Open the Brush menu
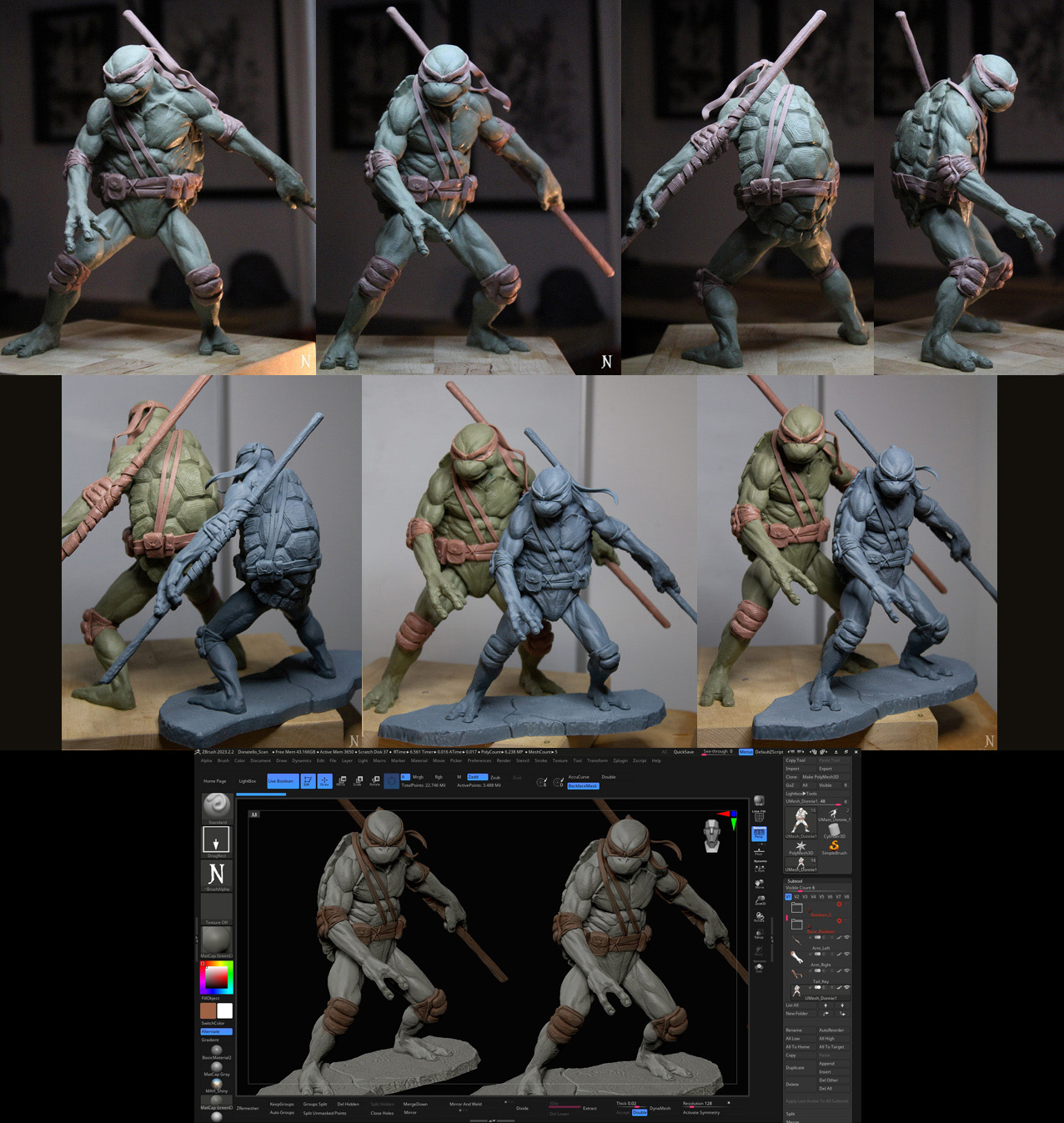The image size is (1064, 1123). click(x=223, y=760)
